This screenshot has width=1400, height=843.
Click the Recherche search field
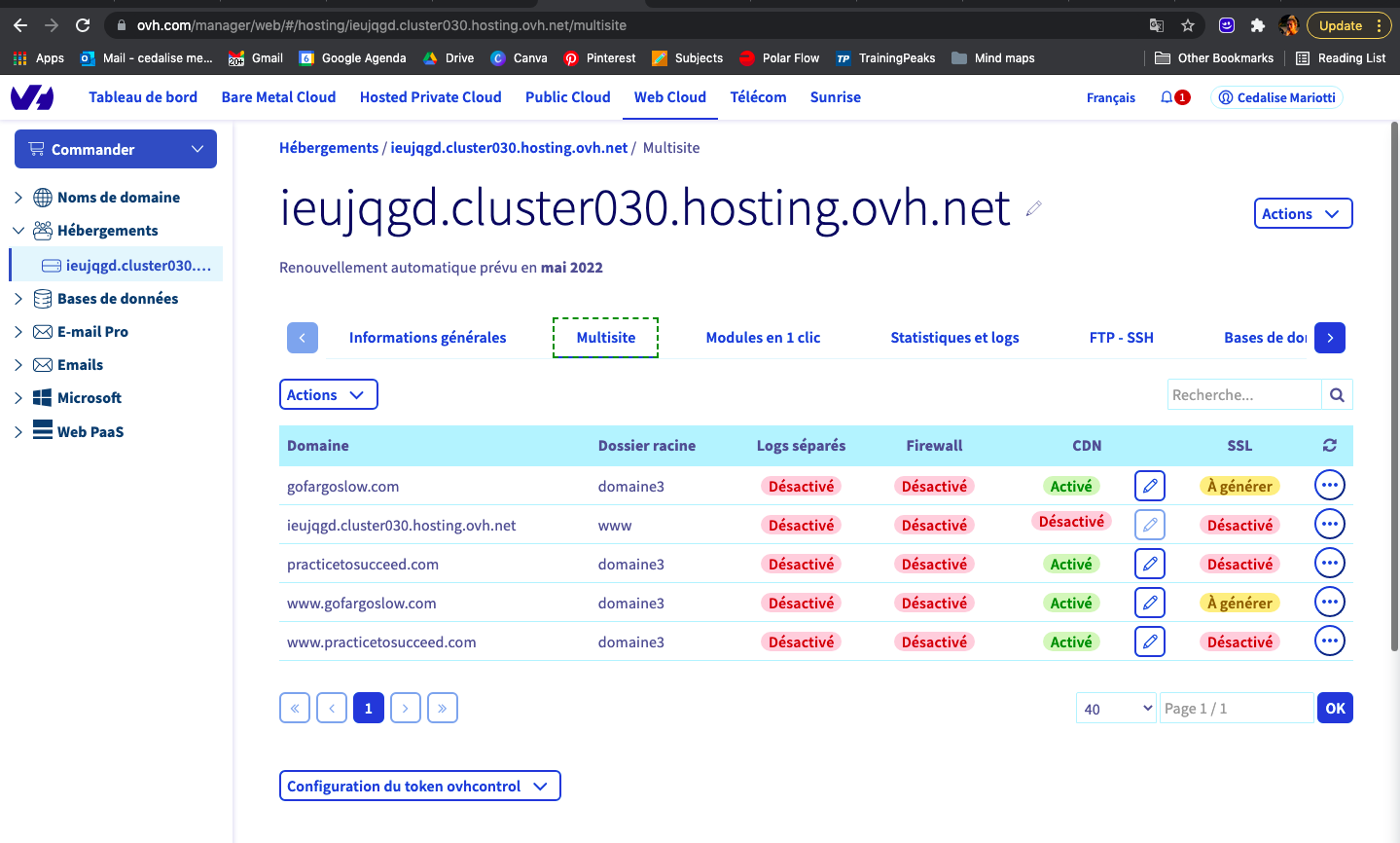pos(1243,395)
